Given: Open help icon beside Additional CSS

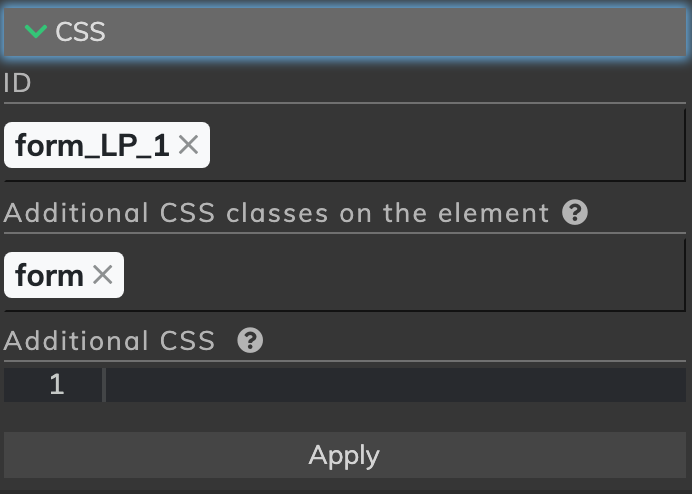Looking at the screenshot, I should pyautogui.click(x=250, y=340).
